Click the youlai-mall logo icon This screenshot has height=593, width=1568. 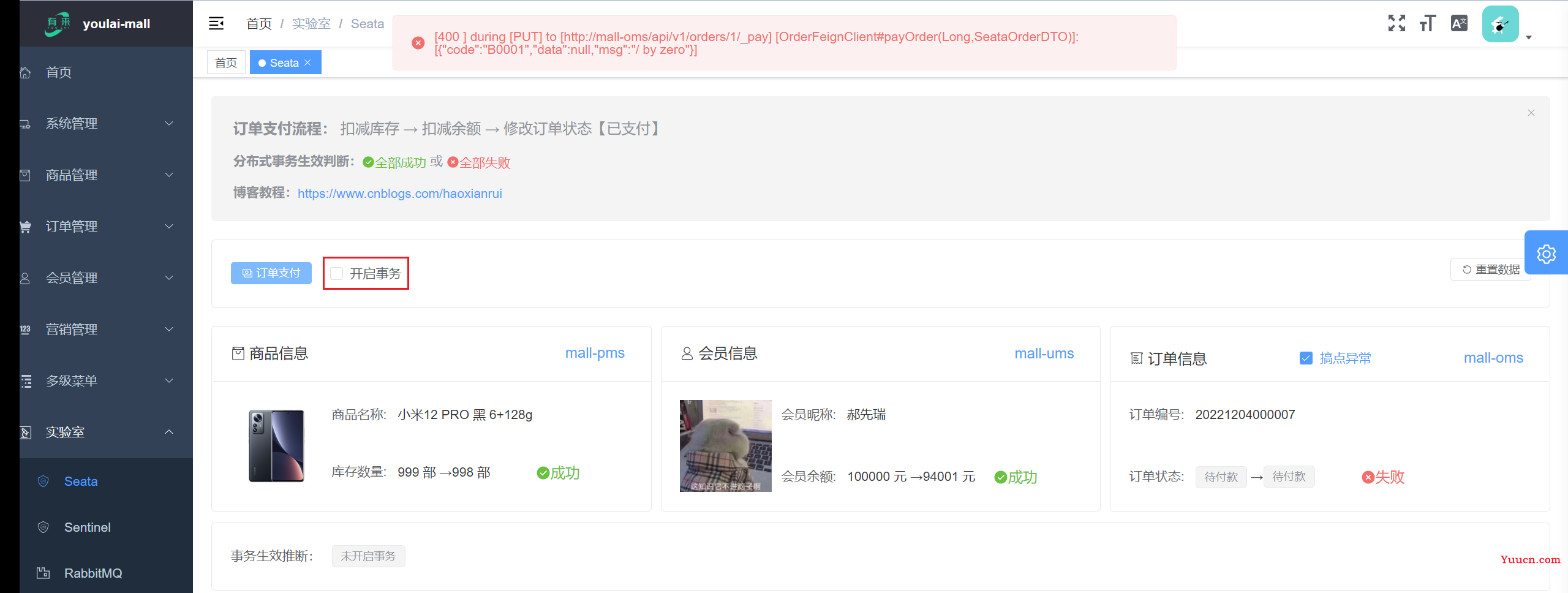[x=58, y=24]
